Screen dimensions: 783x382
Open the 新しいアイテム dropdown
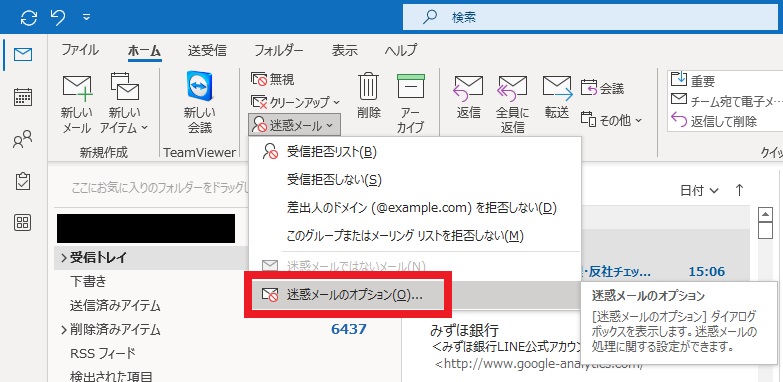pos(124,104)
